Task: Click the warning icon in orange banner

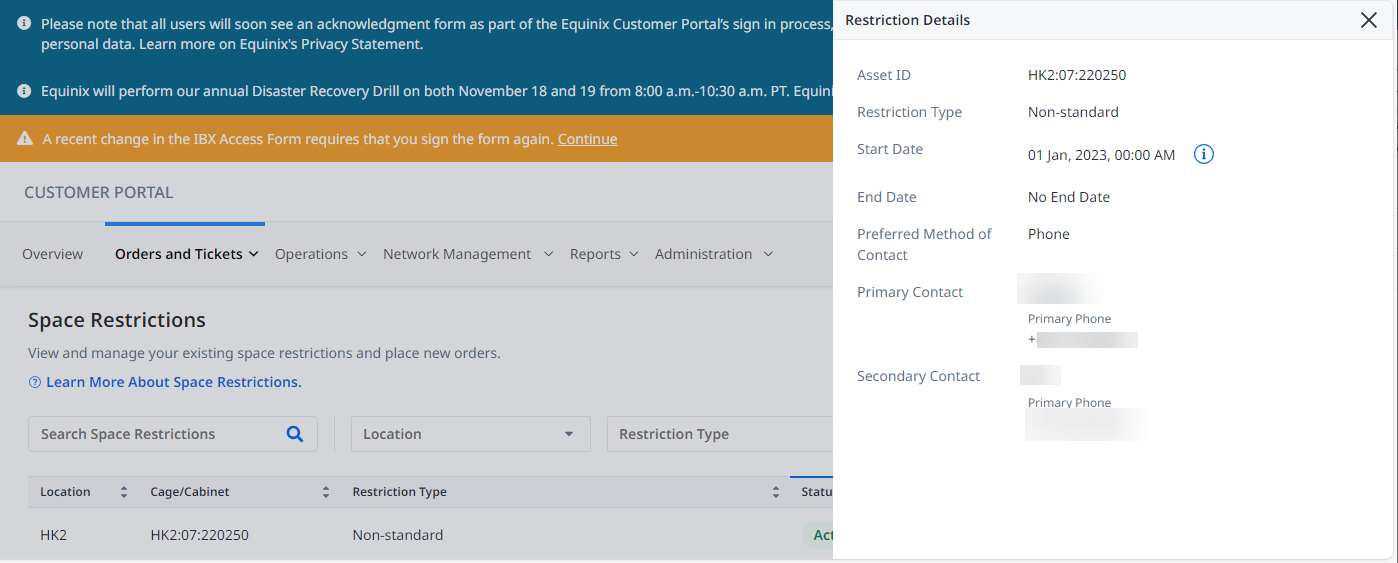Action: click(25, 139)
